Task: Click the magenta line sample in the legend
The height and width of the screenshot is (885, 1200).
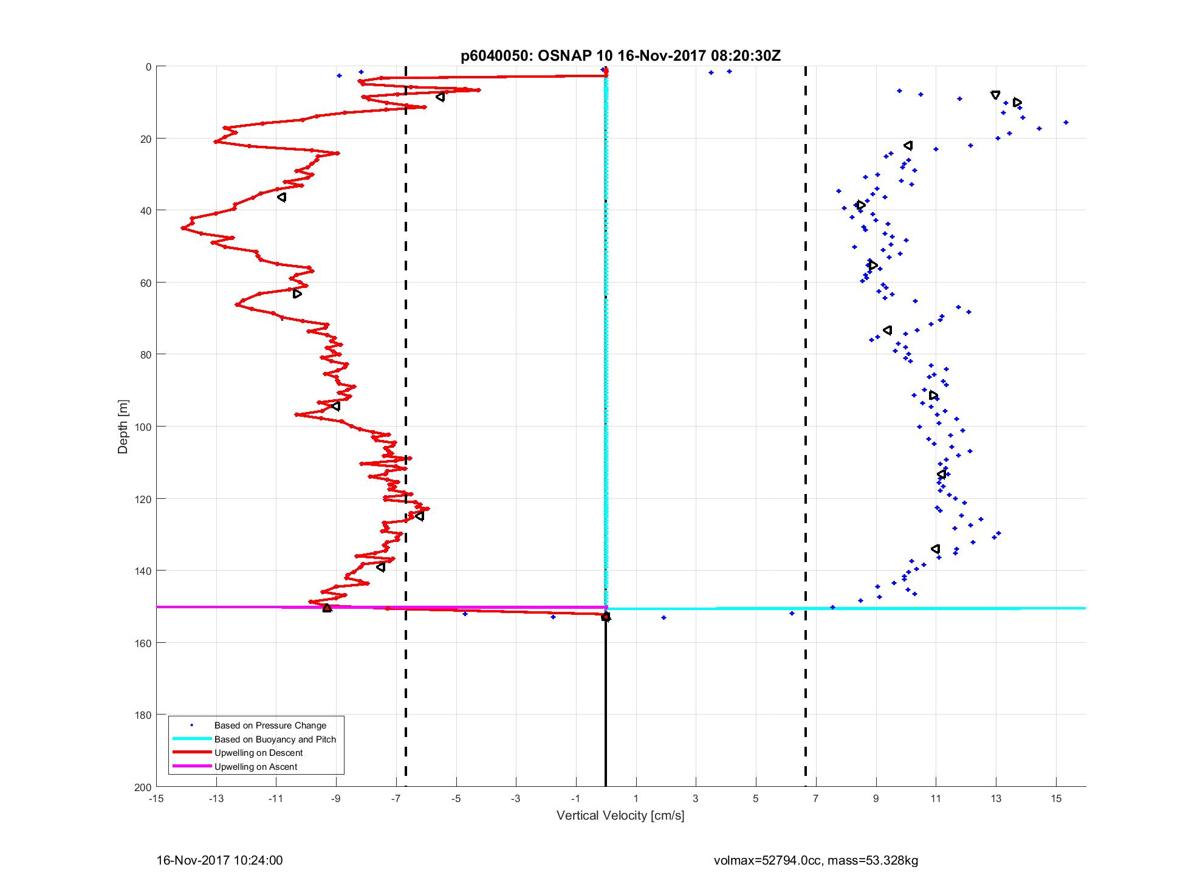Action: [190, 766]
